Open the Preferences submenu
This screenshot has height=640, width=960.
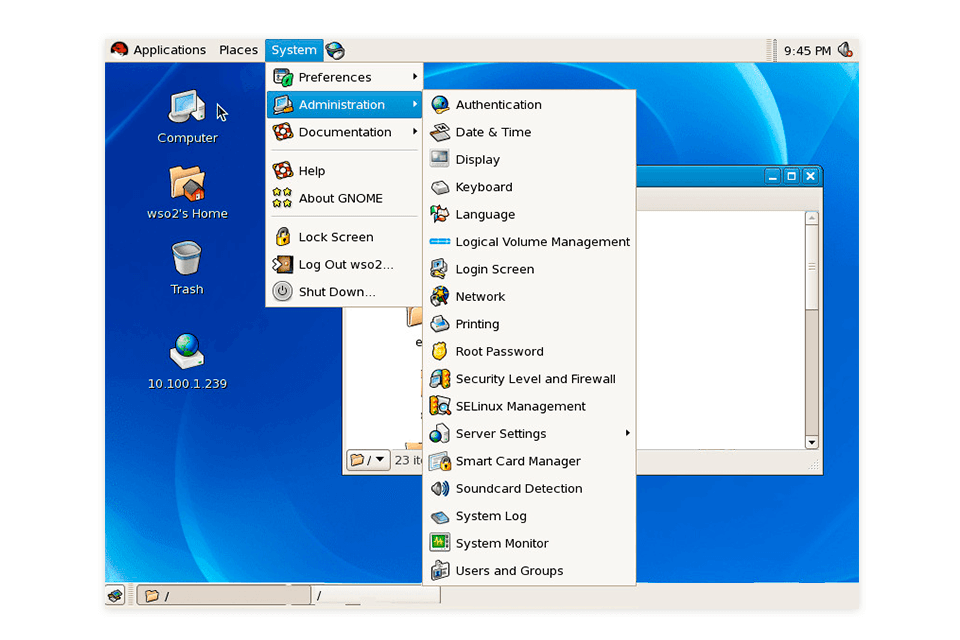[x=345, y=77]
